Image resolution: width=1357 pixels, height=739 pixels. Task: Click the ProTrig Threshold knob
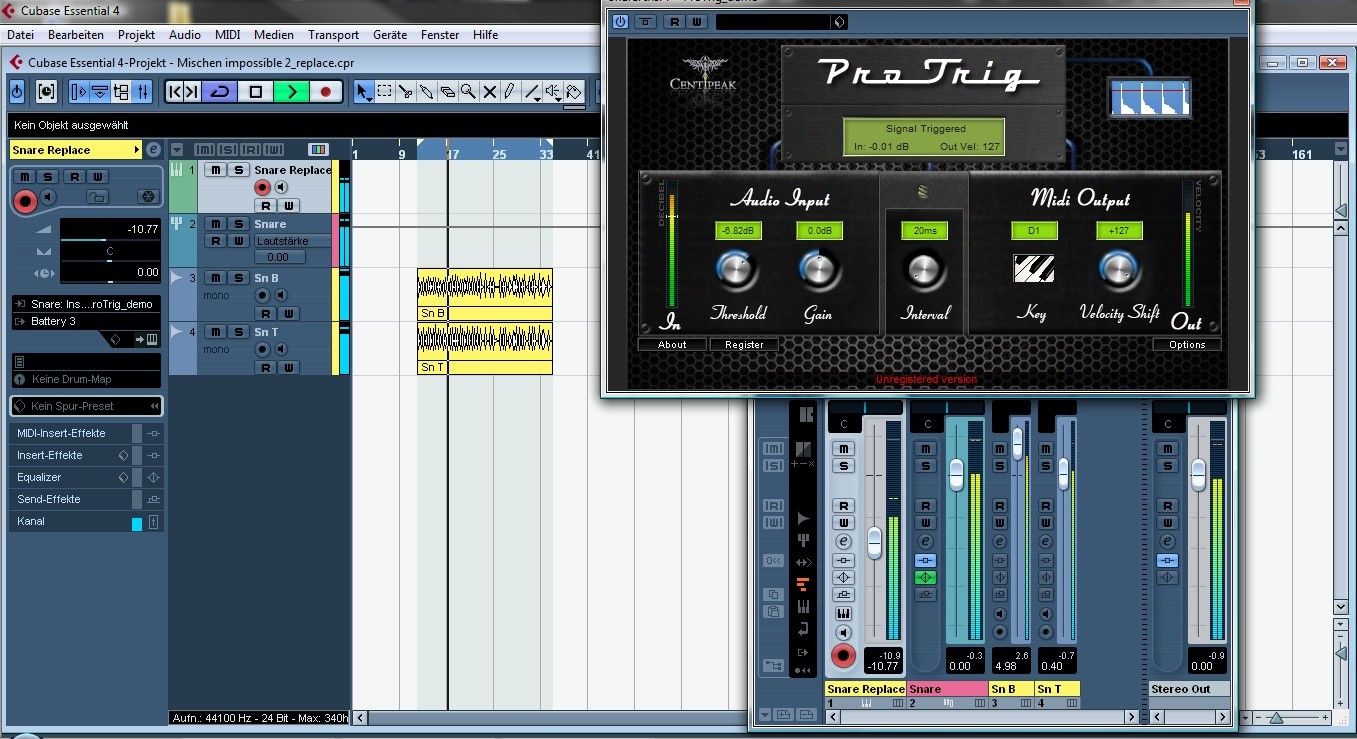tap(738, 270)
